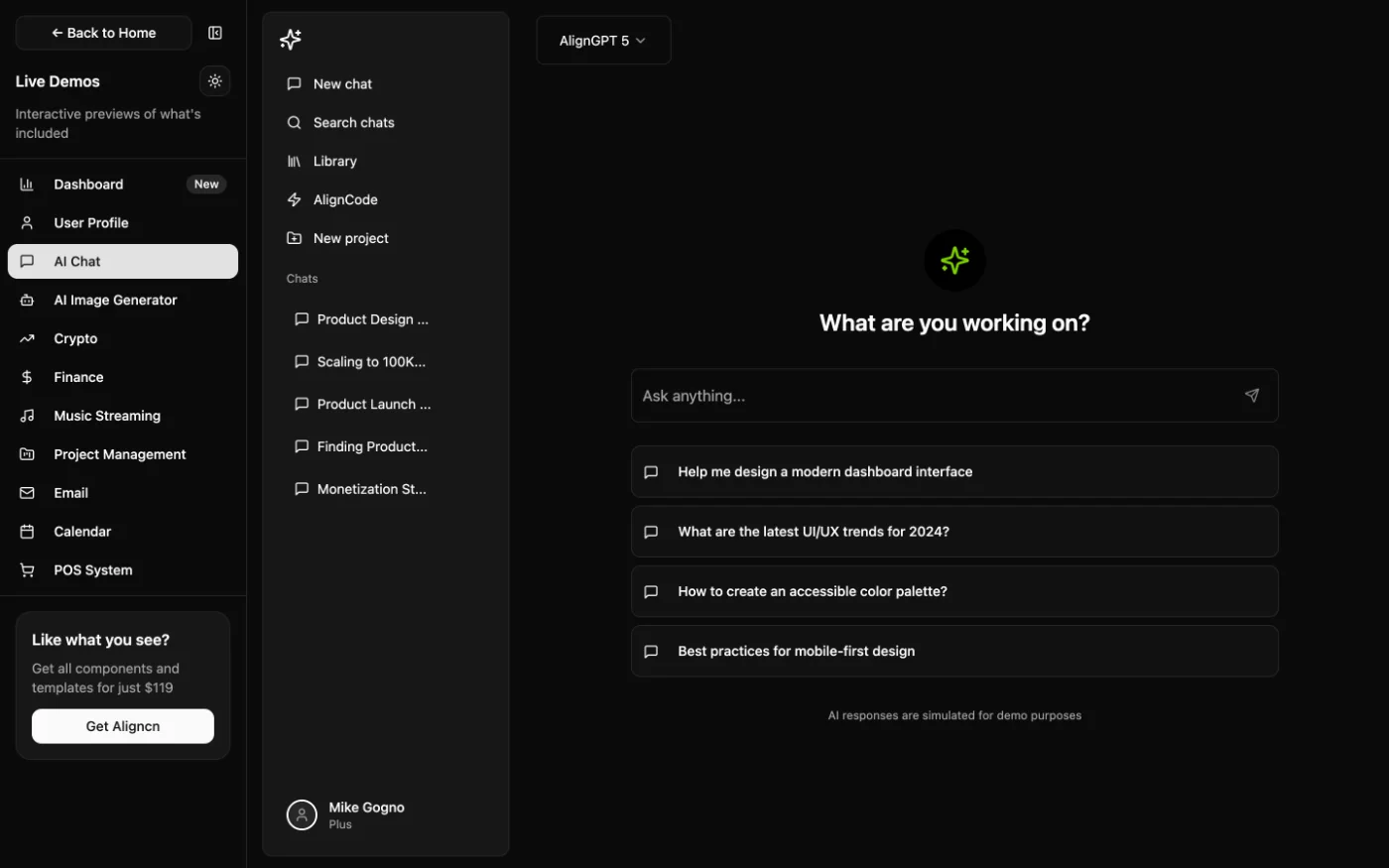
Task: Open the POS System demo label
Action: [93, 570]
